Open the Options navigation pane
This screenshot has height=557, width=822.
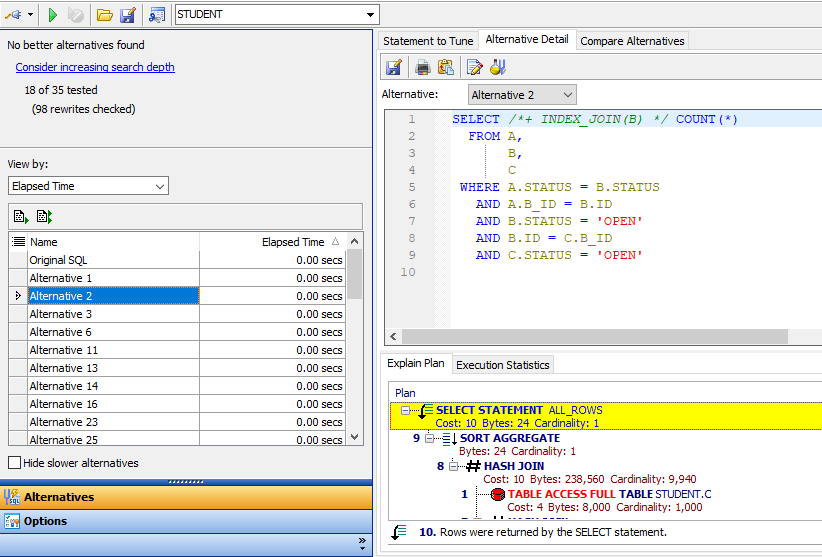point(186,521)
